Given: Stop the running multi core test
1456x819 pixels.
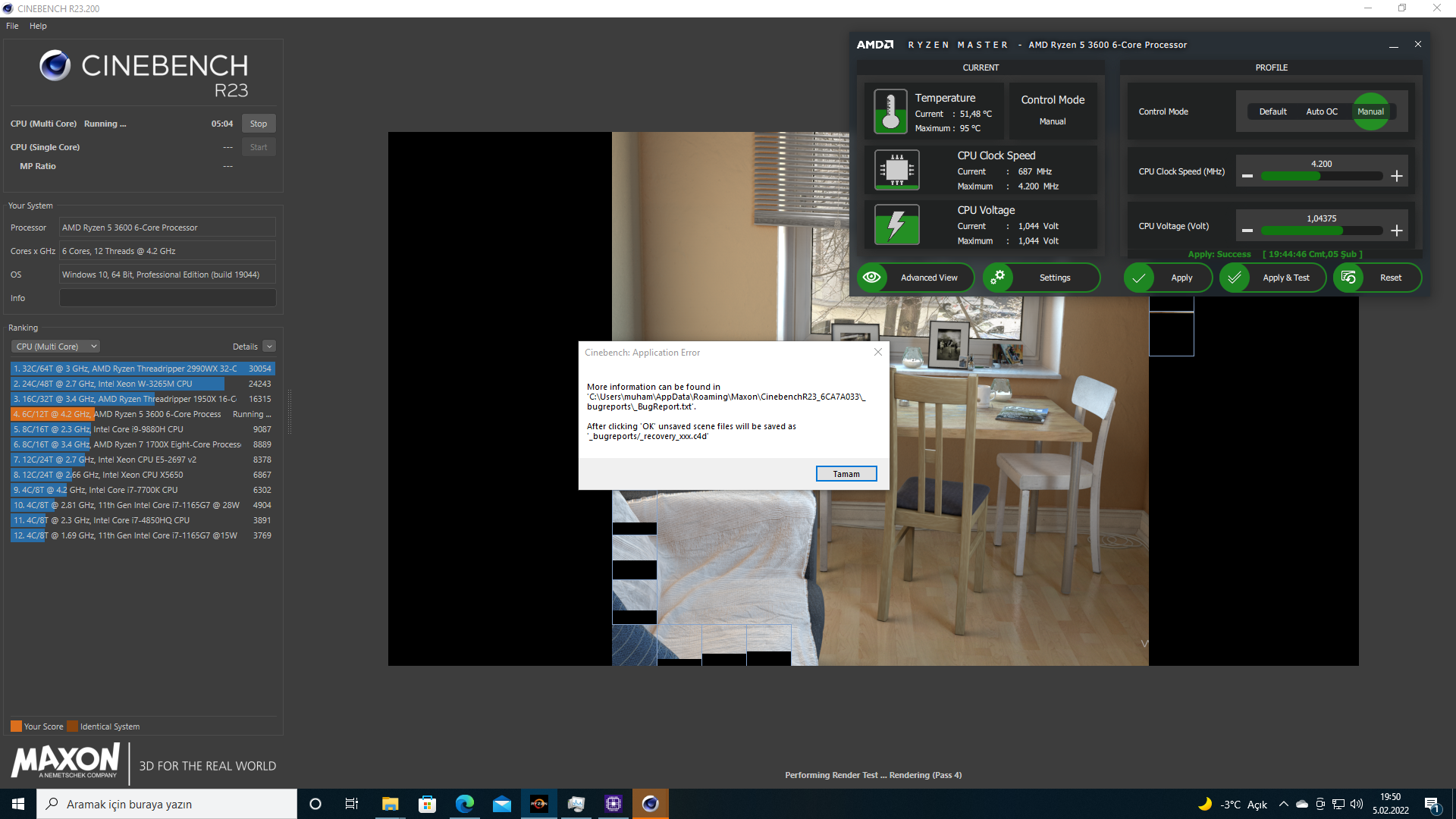Looking at the screenshot, I should coord(259,124).
